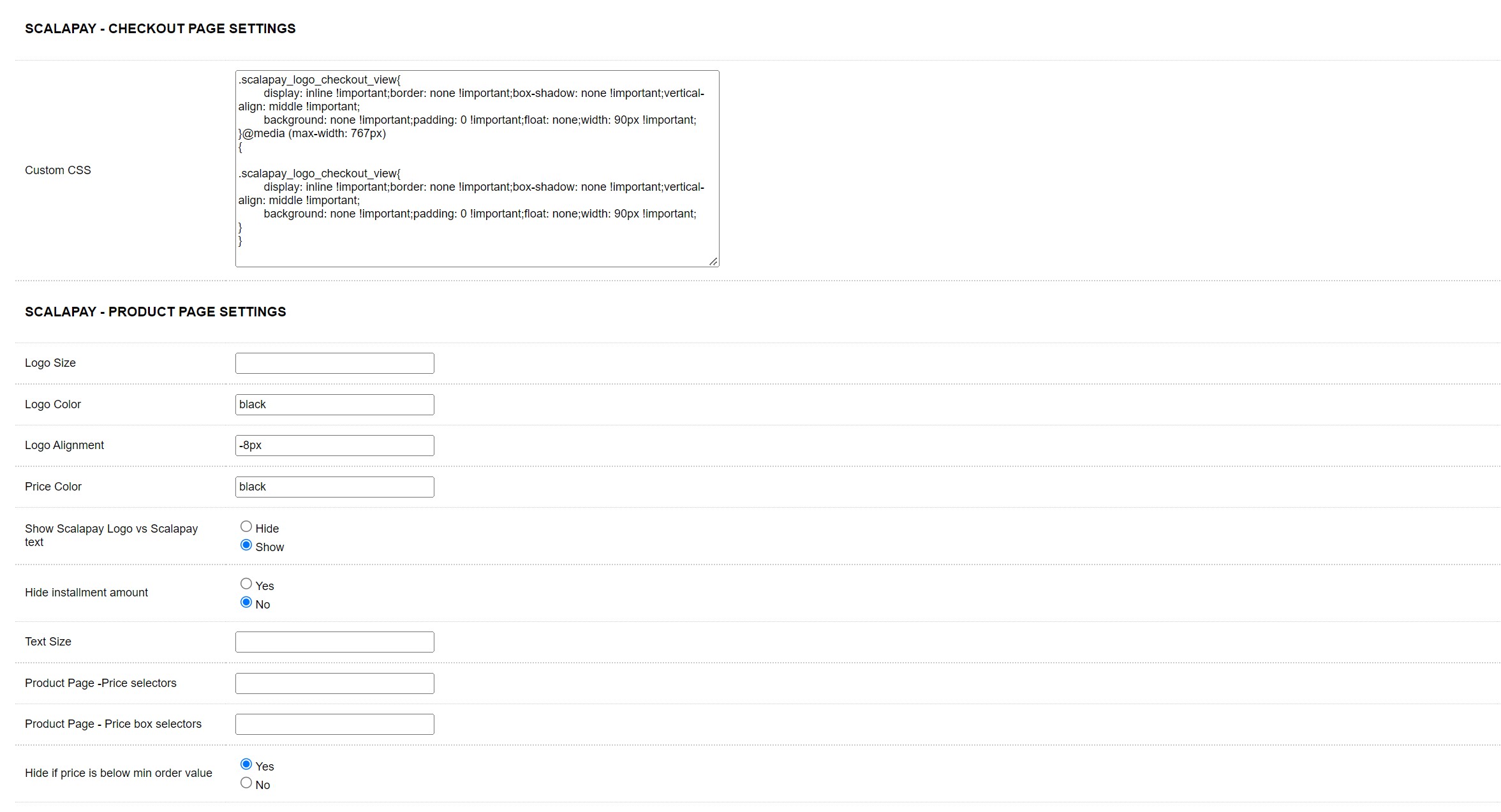Click the Show Scalapay Logo vs text label
1501x812 pixels.
[x=111, y=535]
